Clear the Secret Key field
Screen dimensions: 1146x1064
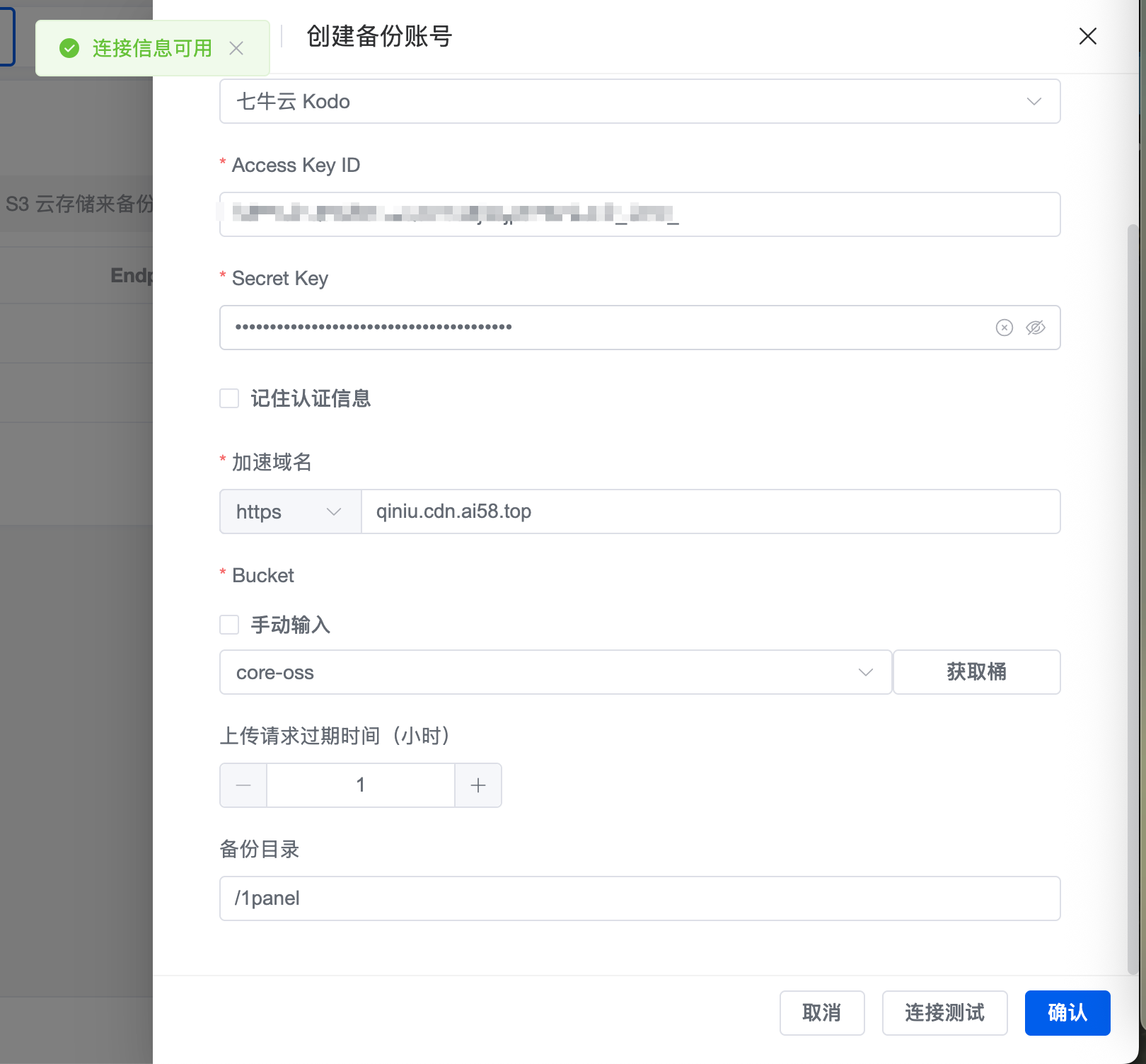coord(1004,328)
